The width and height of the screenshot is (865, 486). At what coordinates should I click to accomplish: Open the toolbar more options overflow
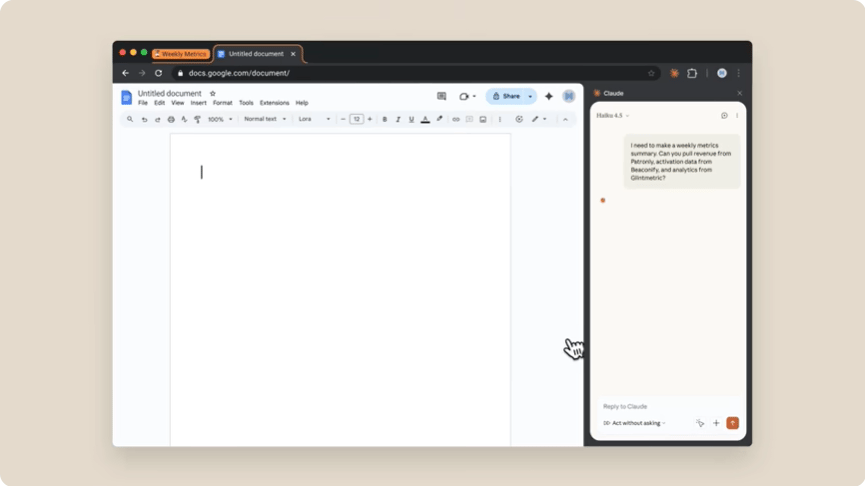(x=500, y=119)
